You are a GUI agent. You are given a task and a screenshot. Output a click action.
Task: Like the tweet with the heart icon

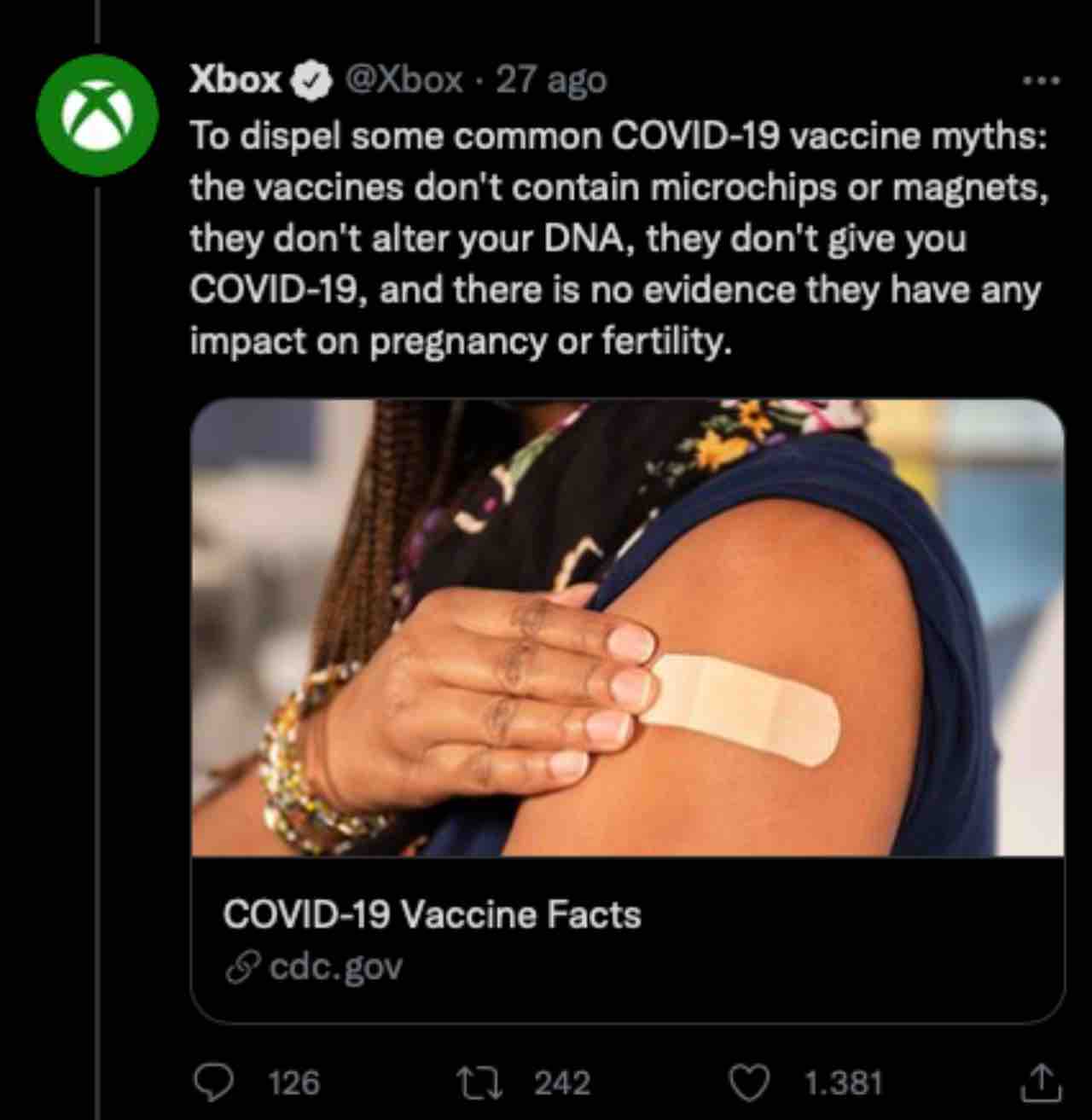(x=750, y=1082)
